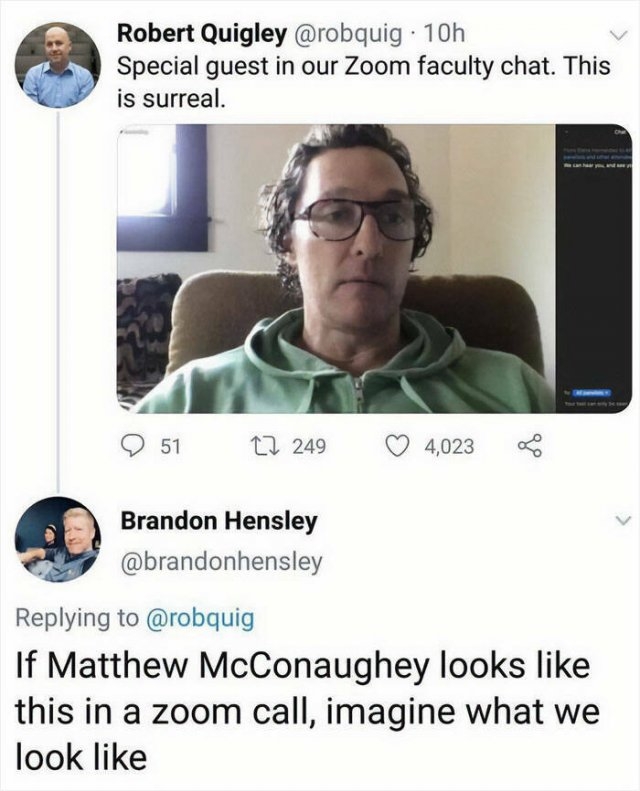640x791 pixels.
Task: Click the 4,023 likes count
Action: click(449, 446)
